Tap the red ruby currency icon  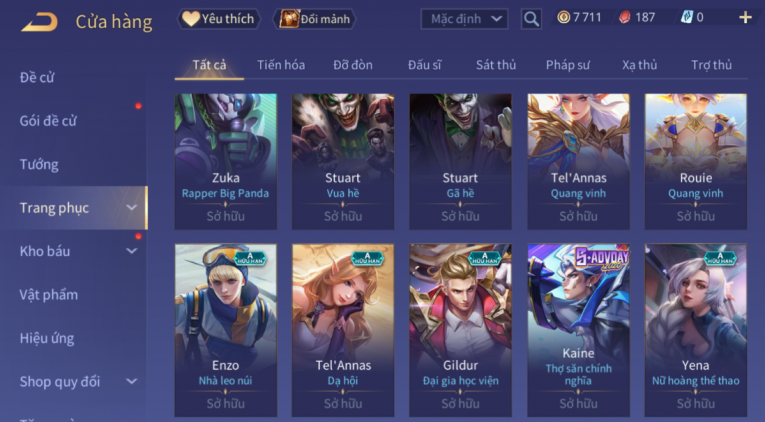(x=624, y=18)
